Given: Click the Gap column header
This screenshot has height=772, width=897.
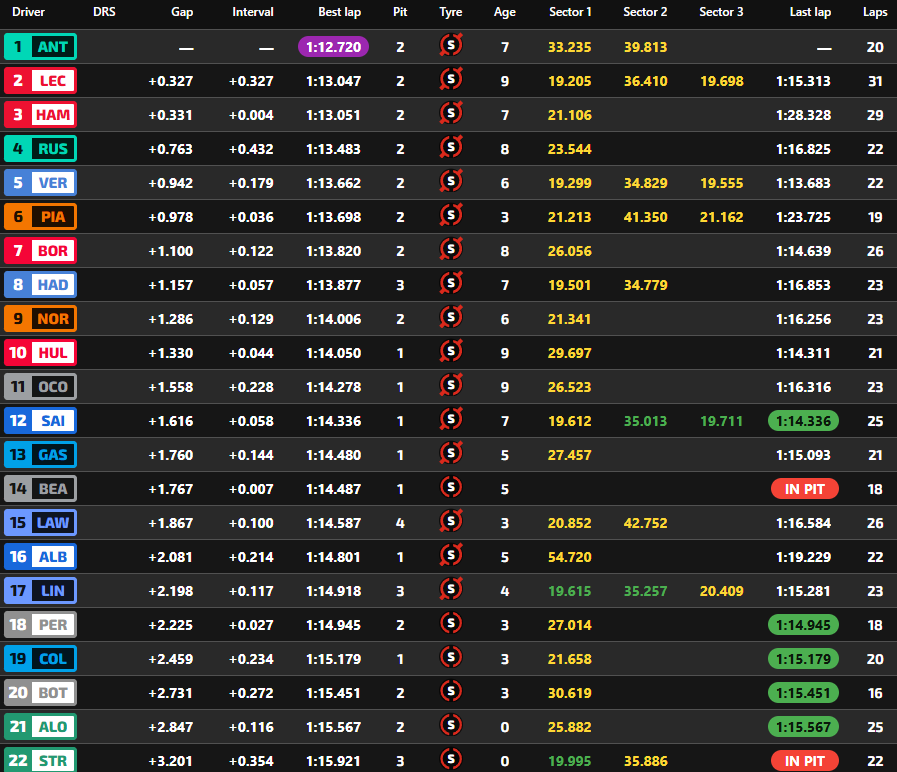Looking at the screenshot, I should (182, 12).
